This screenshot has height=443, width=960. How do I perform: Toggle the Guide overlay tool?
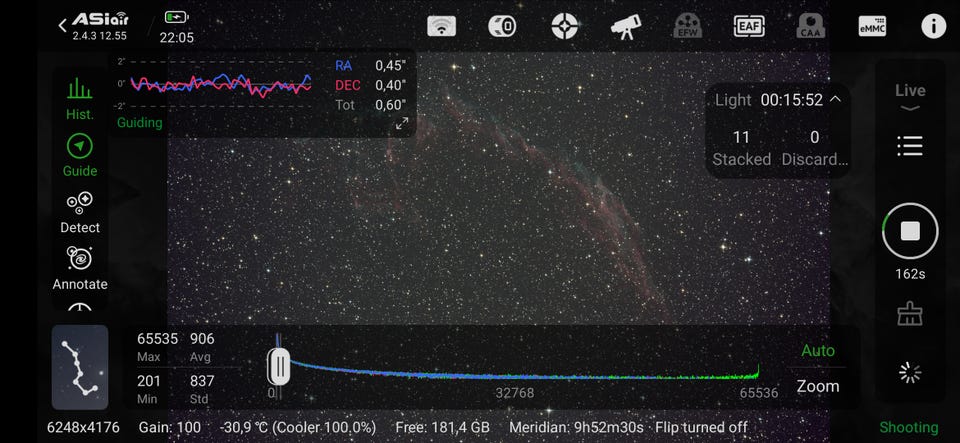tap(80, 156)
